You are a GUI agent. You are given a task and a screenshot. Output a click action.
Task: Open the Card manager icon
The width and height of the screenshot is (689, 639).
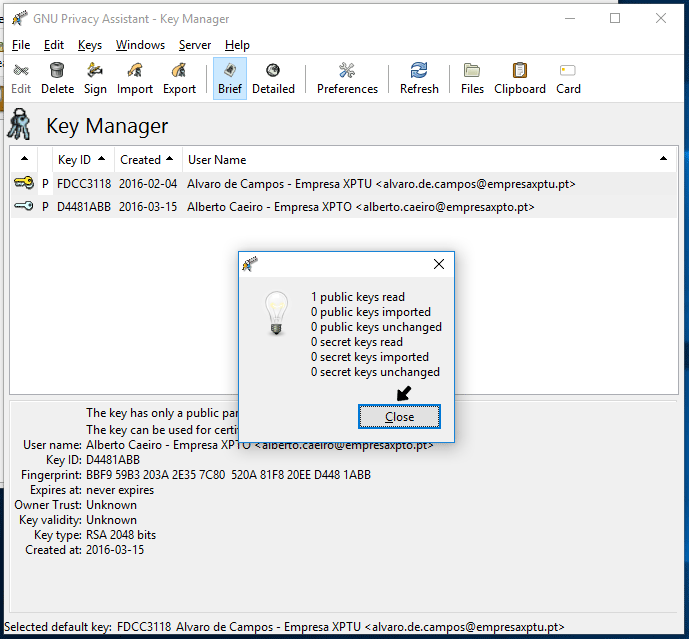coord(568,79)
